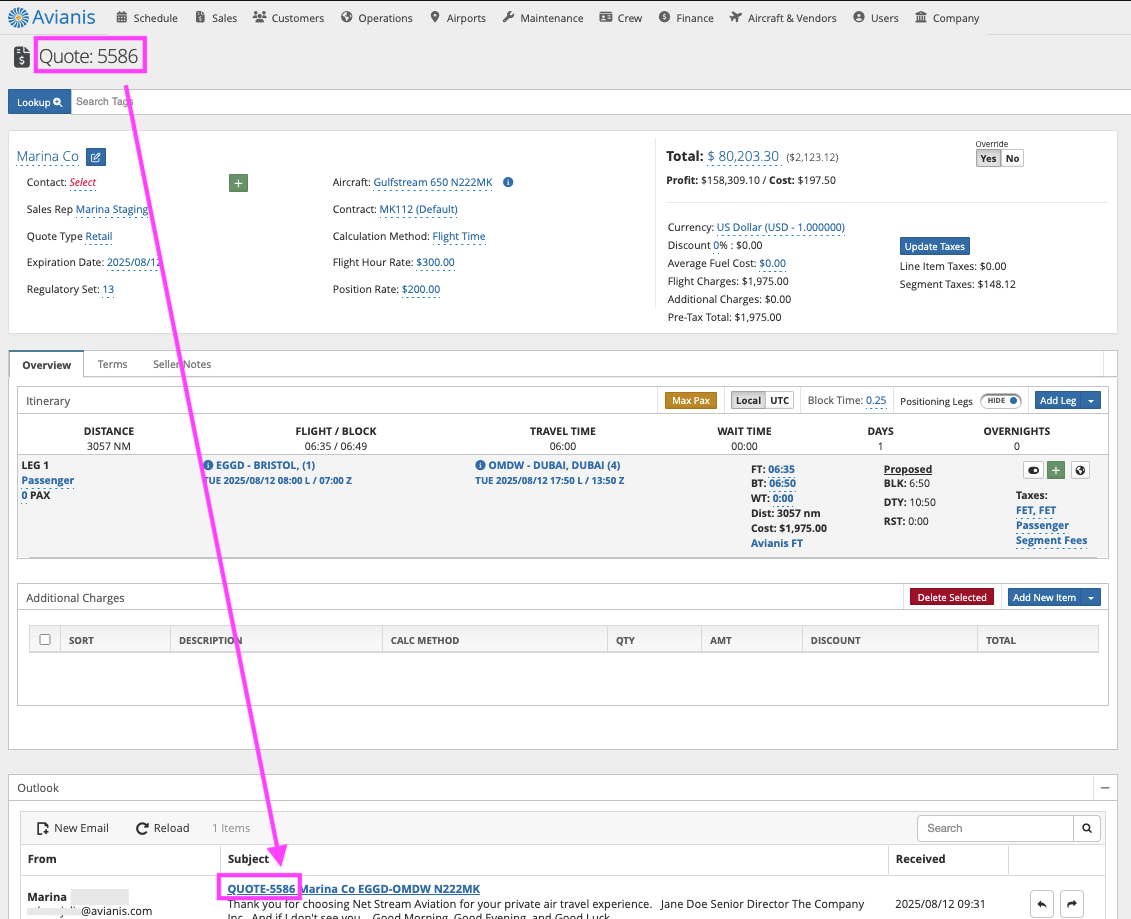Edit the Block Time 0.25 value
The height and width of the screenshot is (919, 1131).
click(876, 400)
